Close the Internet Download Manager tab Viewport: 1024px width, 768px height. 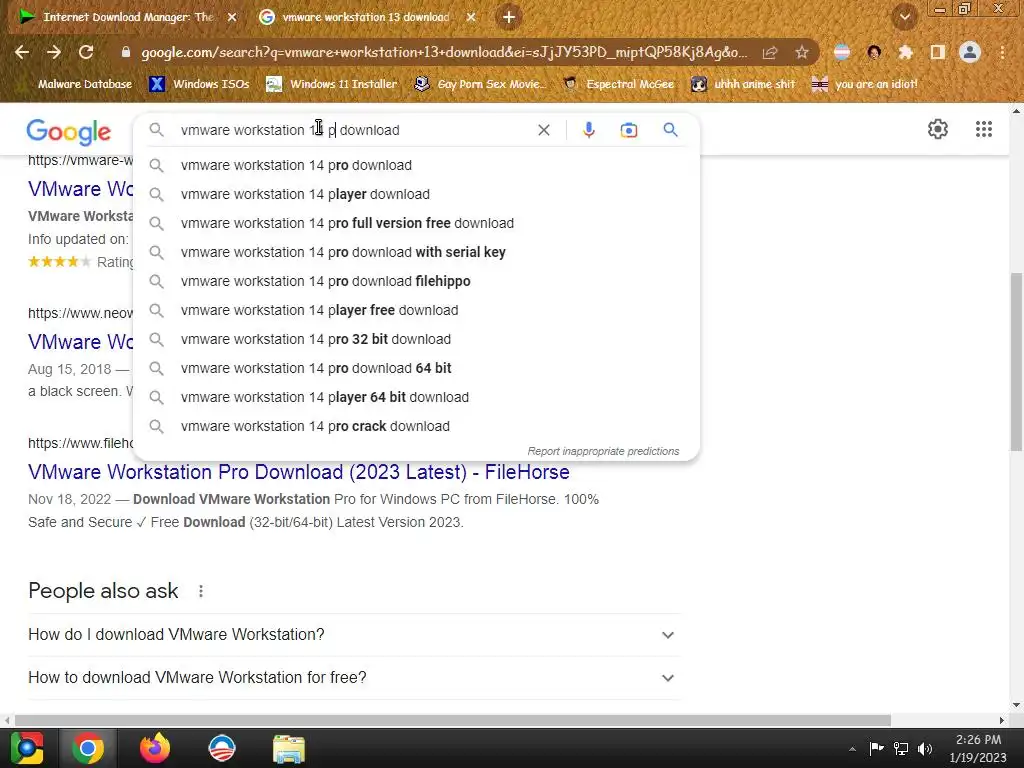coord(232,17)
